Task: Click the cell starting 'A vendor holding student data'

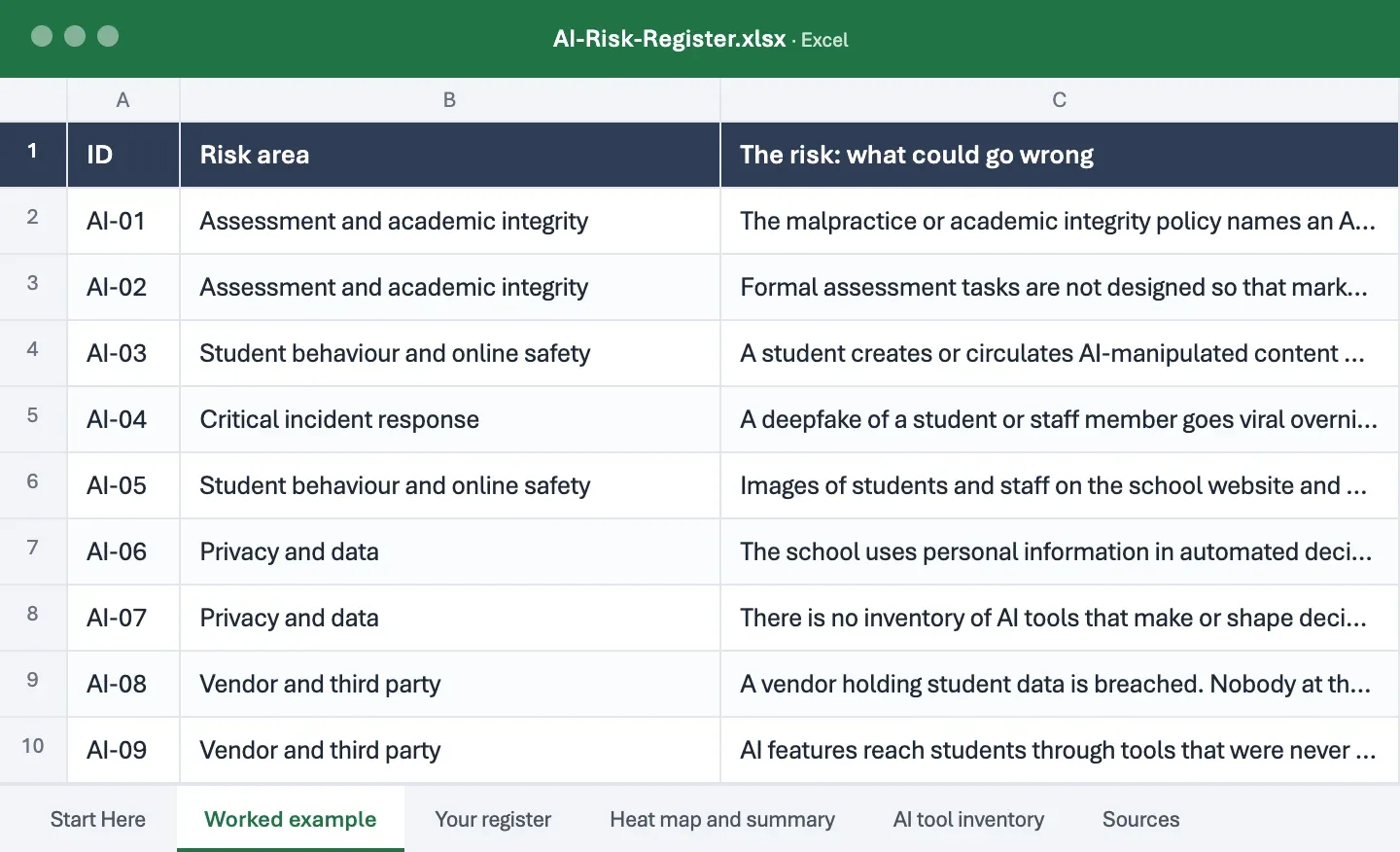Action: coord(1060,684)
